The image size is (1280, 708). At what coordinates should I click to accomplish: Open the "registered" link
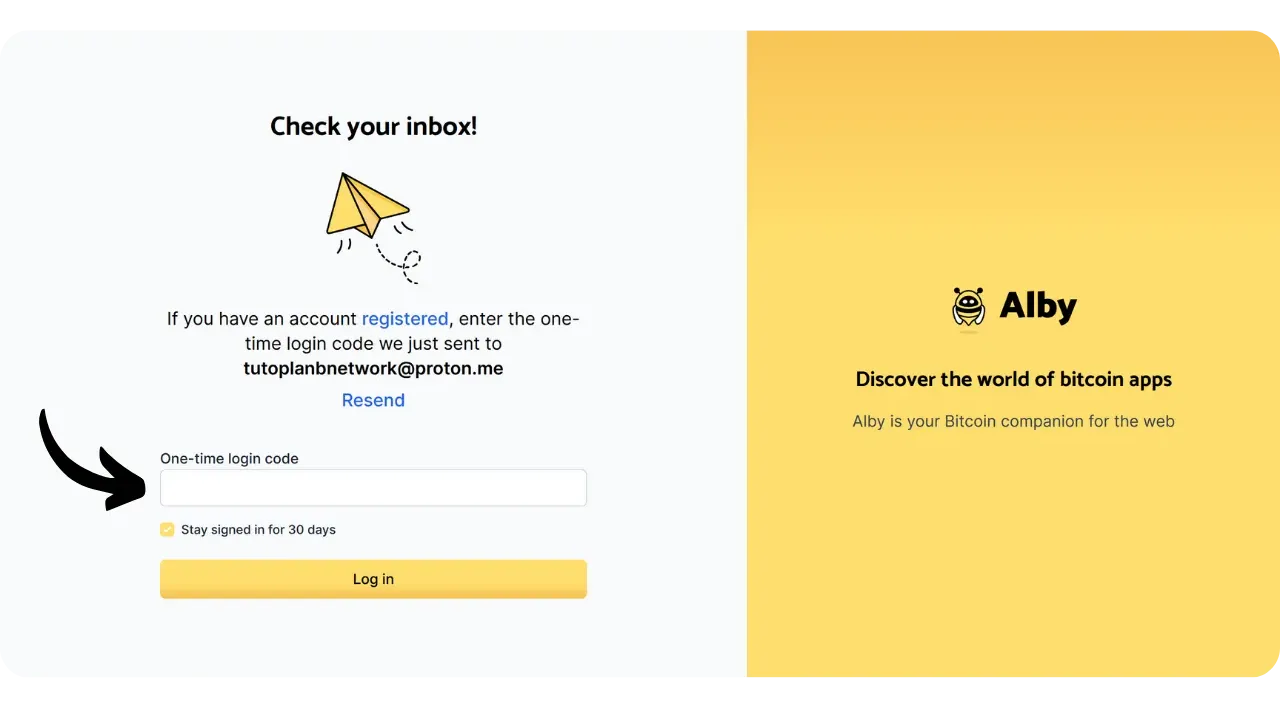pyautogui.click(x=404, y=319)
